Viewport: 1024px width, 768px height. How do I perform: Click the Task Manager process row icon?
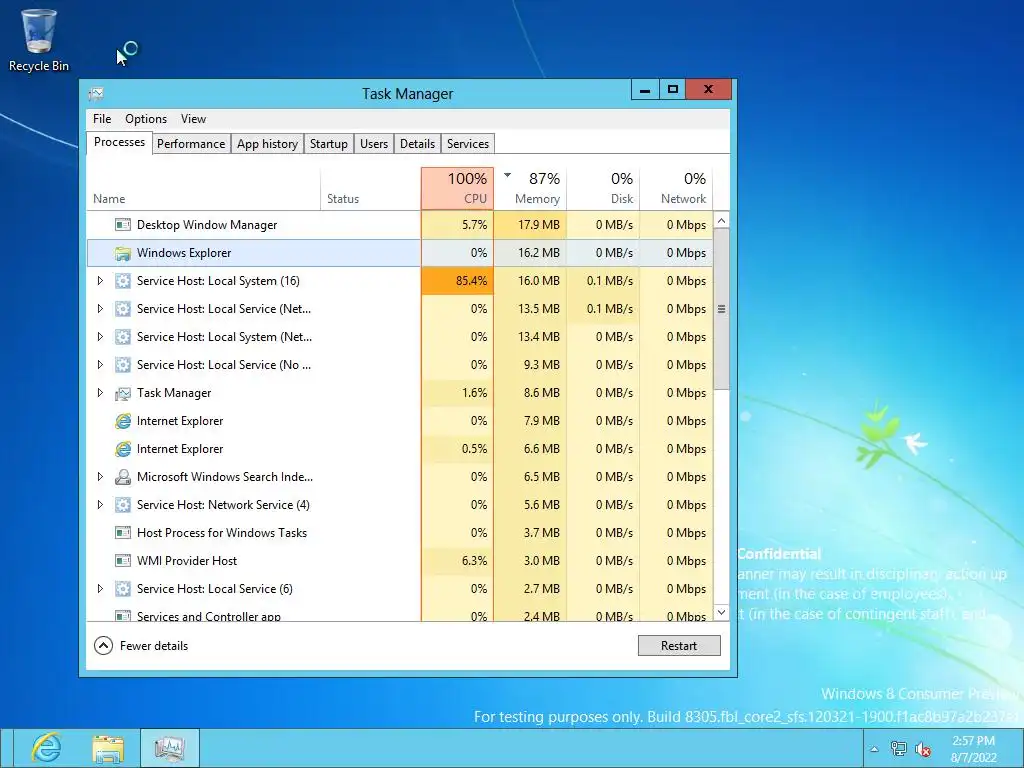click(x=123, y=393)
